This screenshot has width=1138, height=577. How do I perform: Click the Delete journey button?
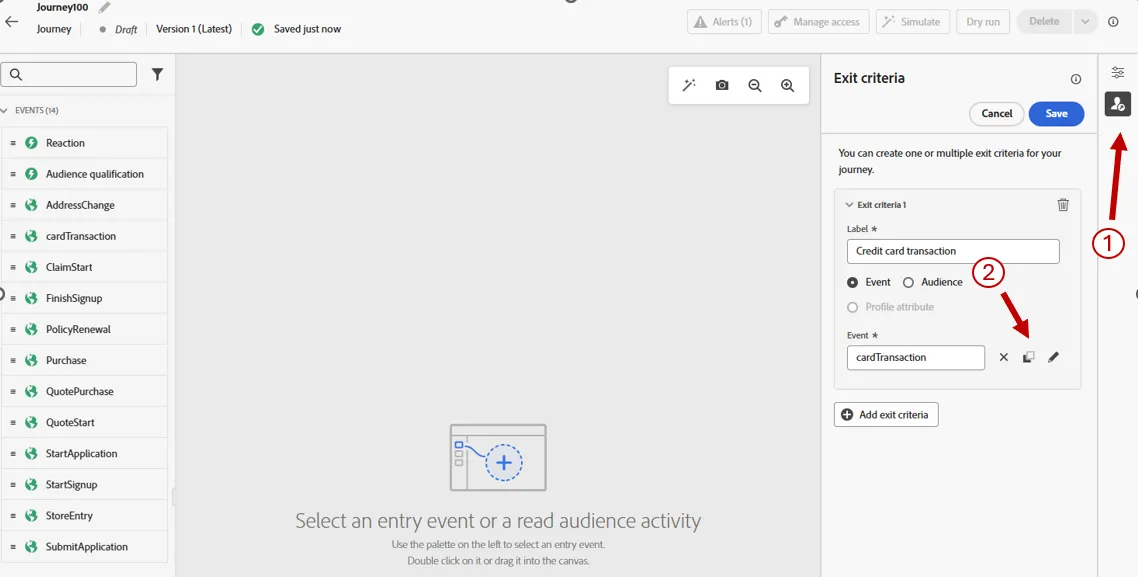click(1044, 22)
